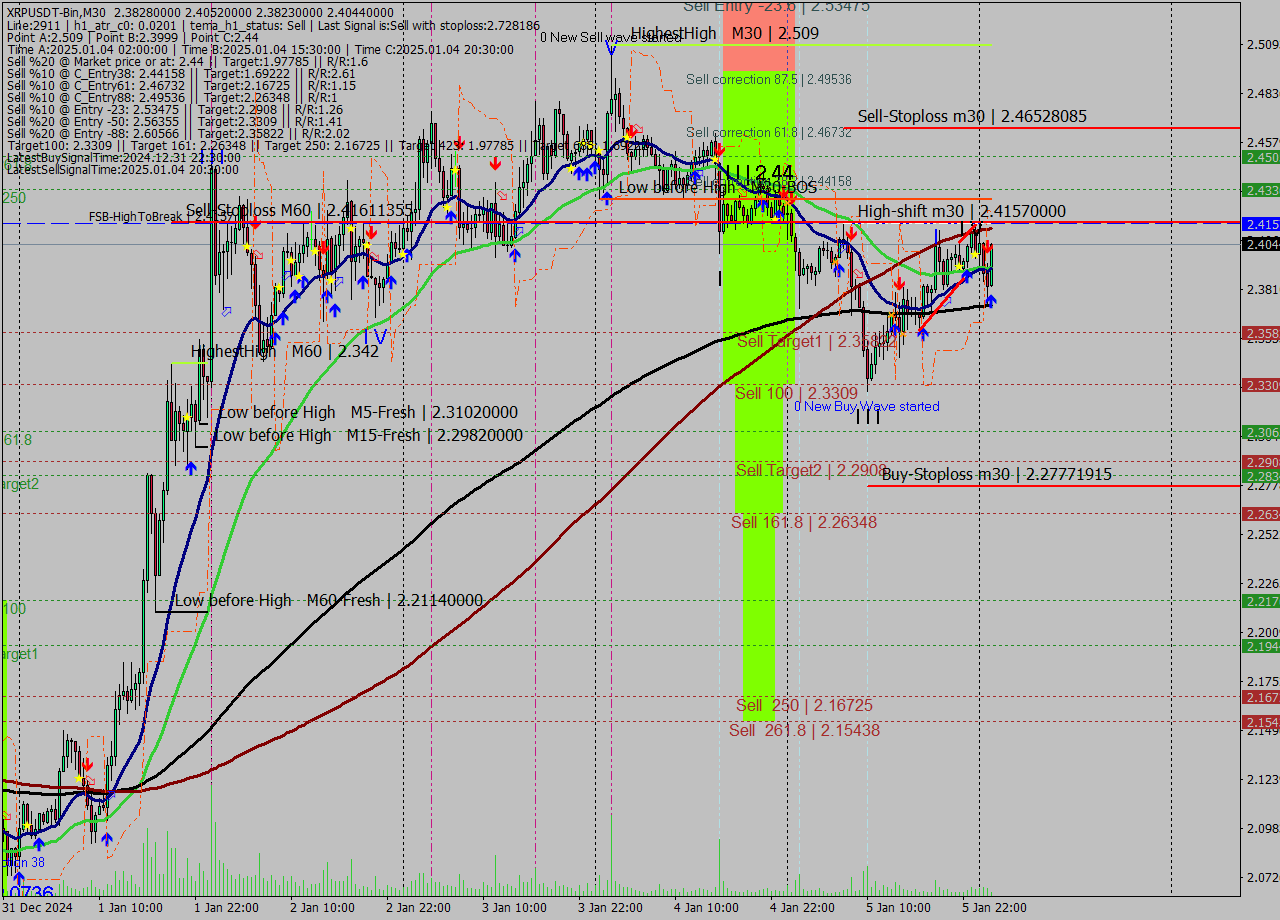Click the red 2.358 price tag
The image size is (1280, 920).
pyautogui.click(x=1261, y=333)
